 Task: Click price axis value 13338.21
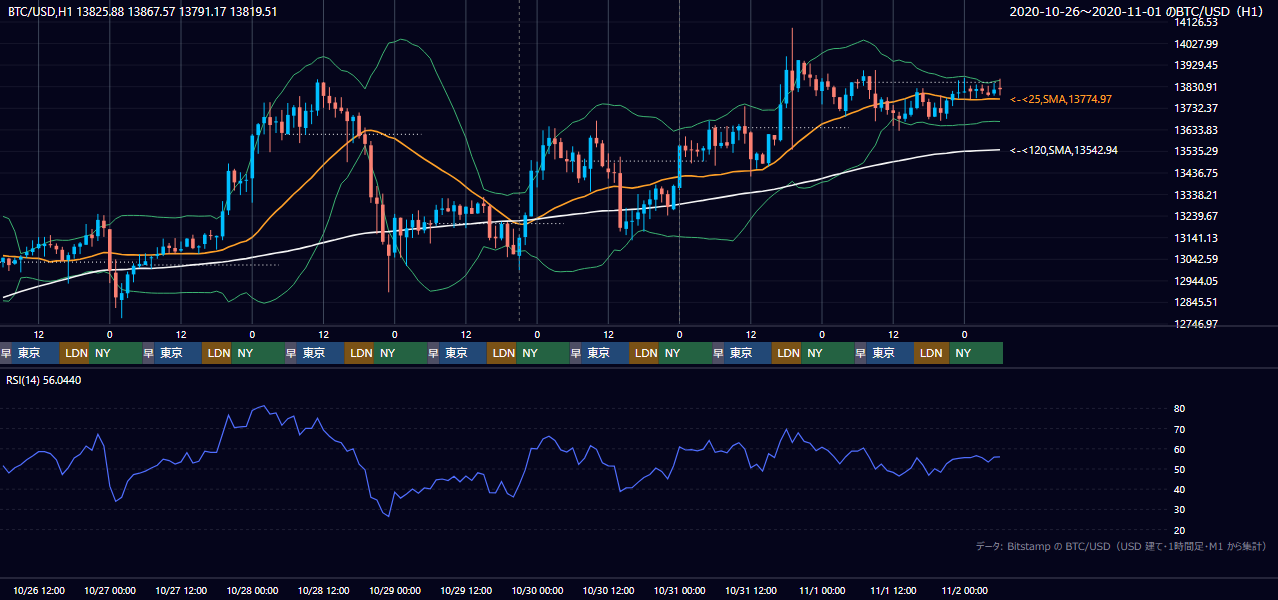click(1196, 195)
